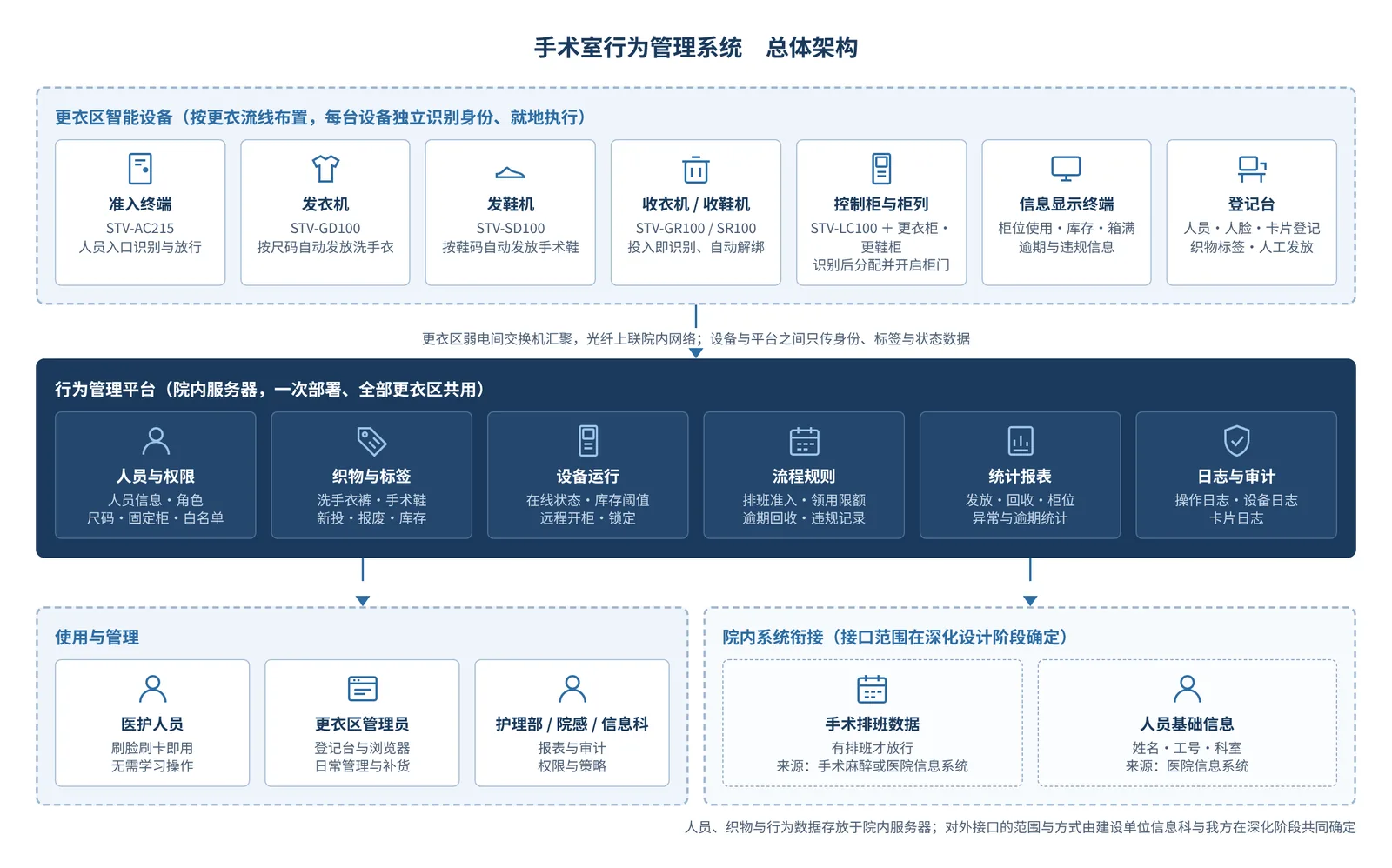This screenshot has height=868, width=1392.
Task: Click the 控制柜与柜列 cabinet icon
Action: (x=881, y=168)
